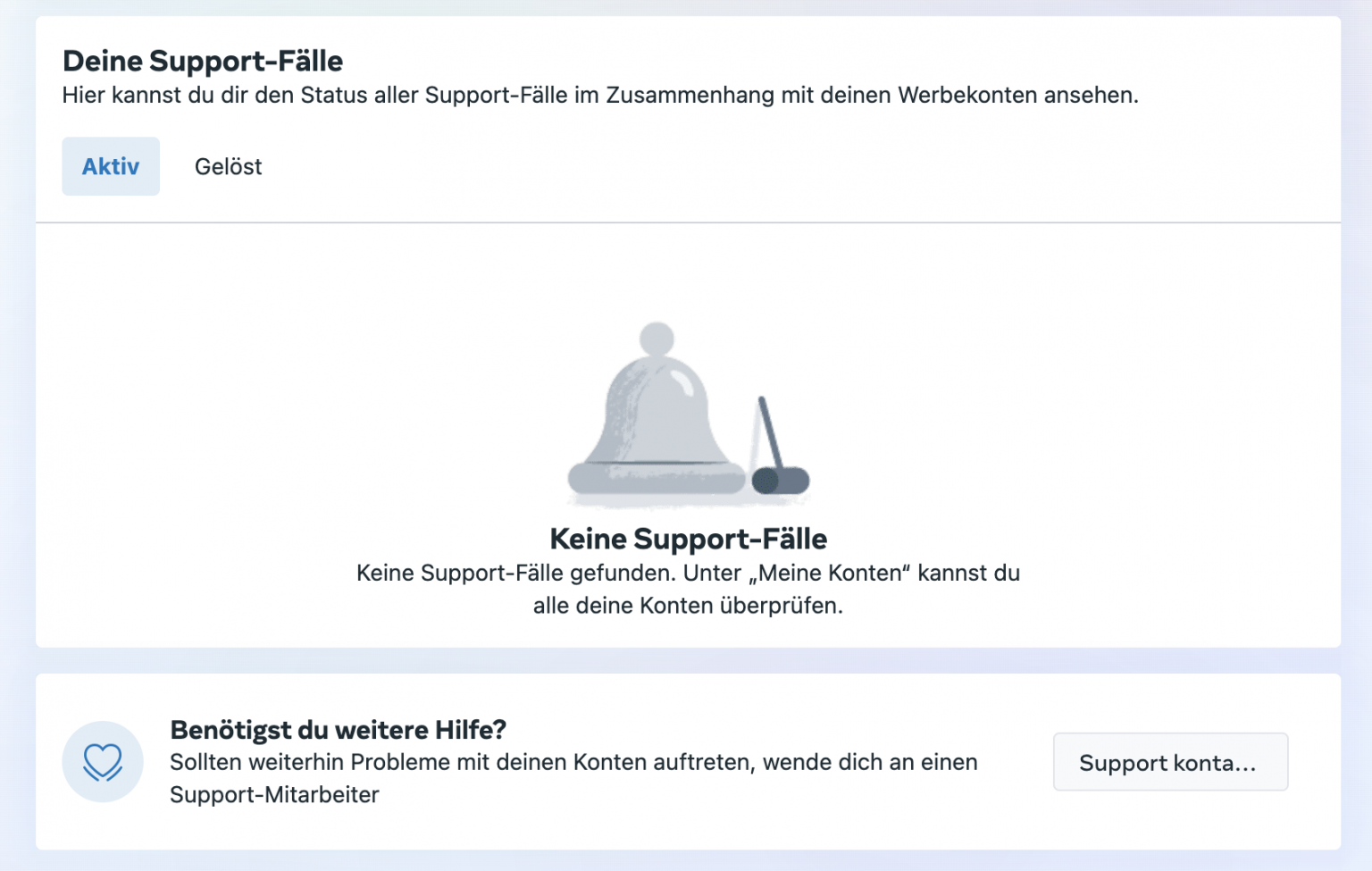The image size is (1372, 871).
Task: Switch to the Aktiv tab
Action: click(x=111, y=166)
